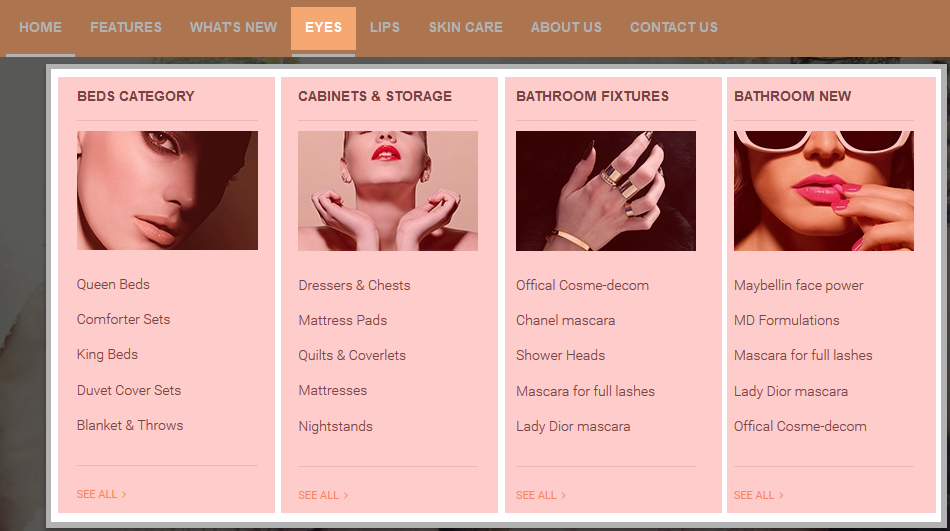Choose Maybellin face power link
Viewport: 950px width, 531px height.
799,286
